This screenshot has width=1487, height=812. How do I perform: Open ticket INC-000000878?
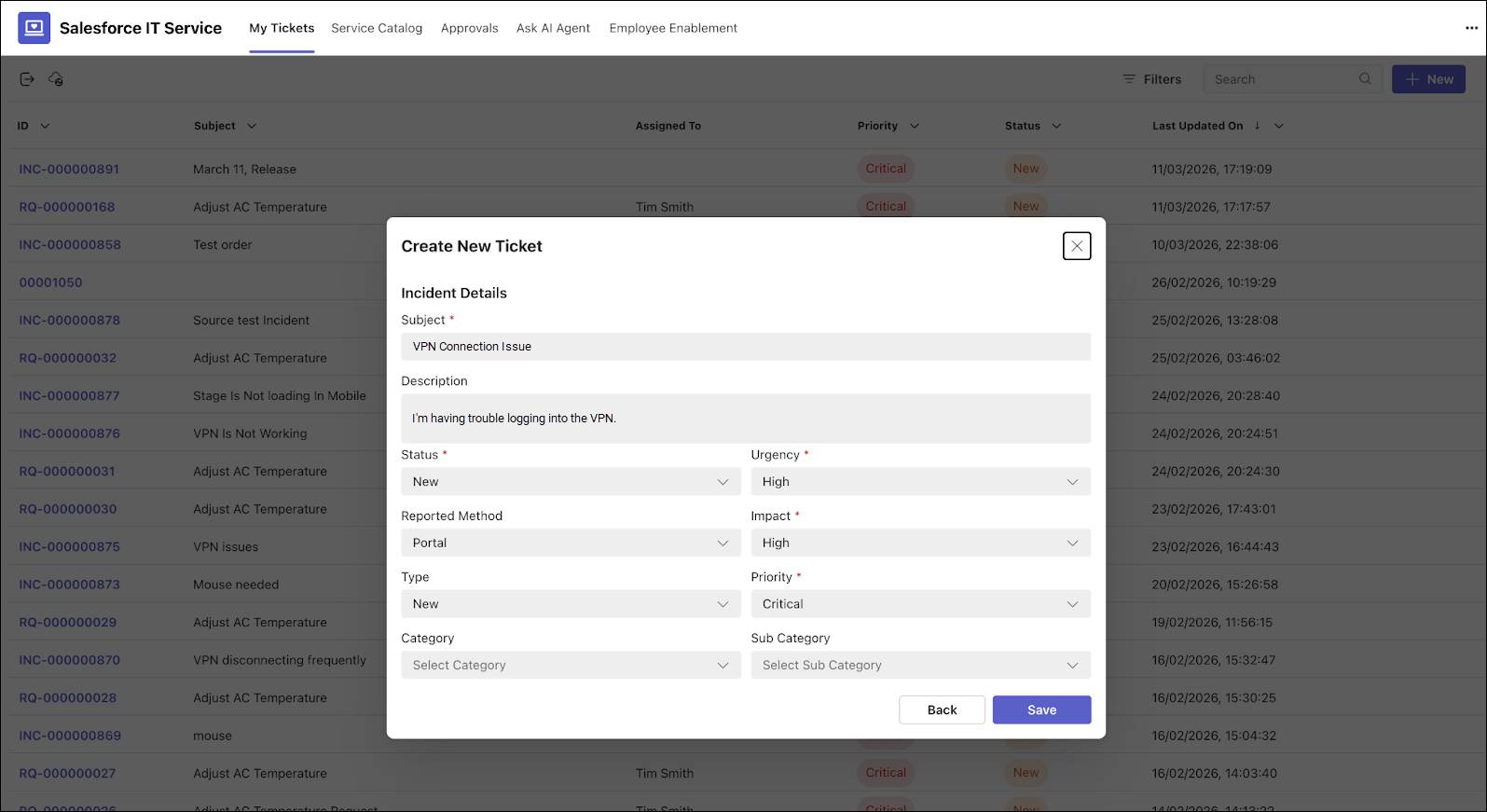[69, 320]
